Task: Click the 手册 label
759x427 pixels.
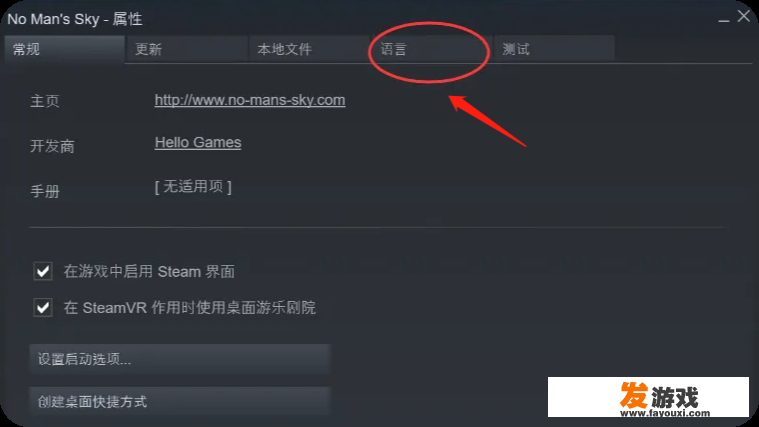Action: click(45, 191)
